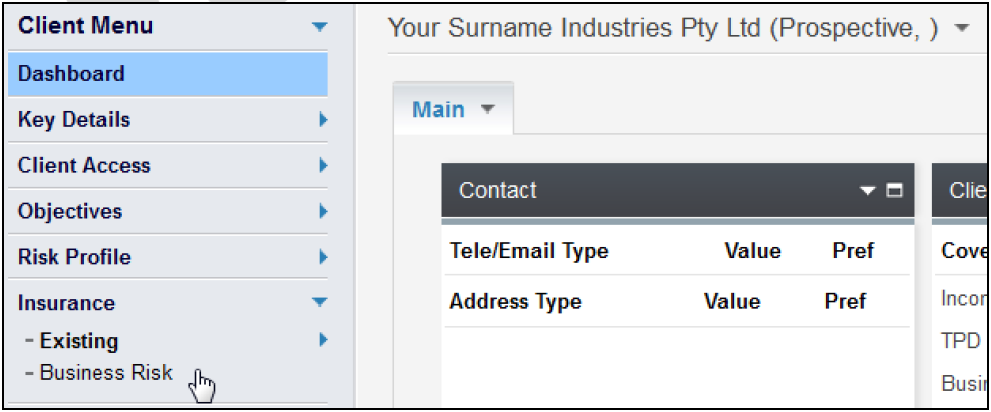Expand the Key Details submenu arrow
Screen dimensions: 991x412
[x=322, y=120]
